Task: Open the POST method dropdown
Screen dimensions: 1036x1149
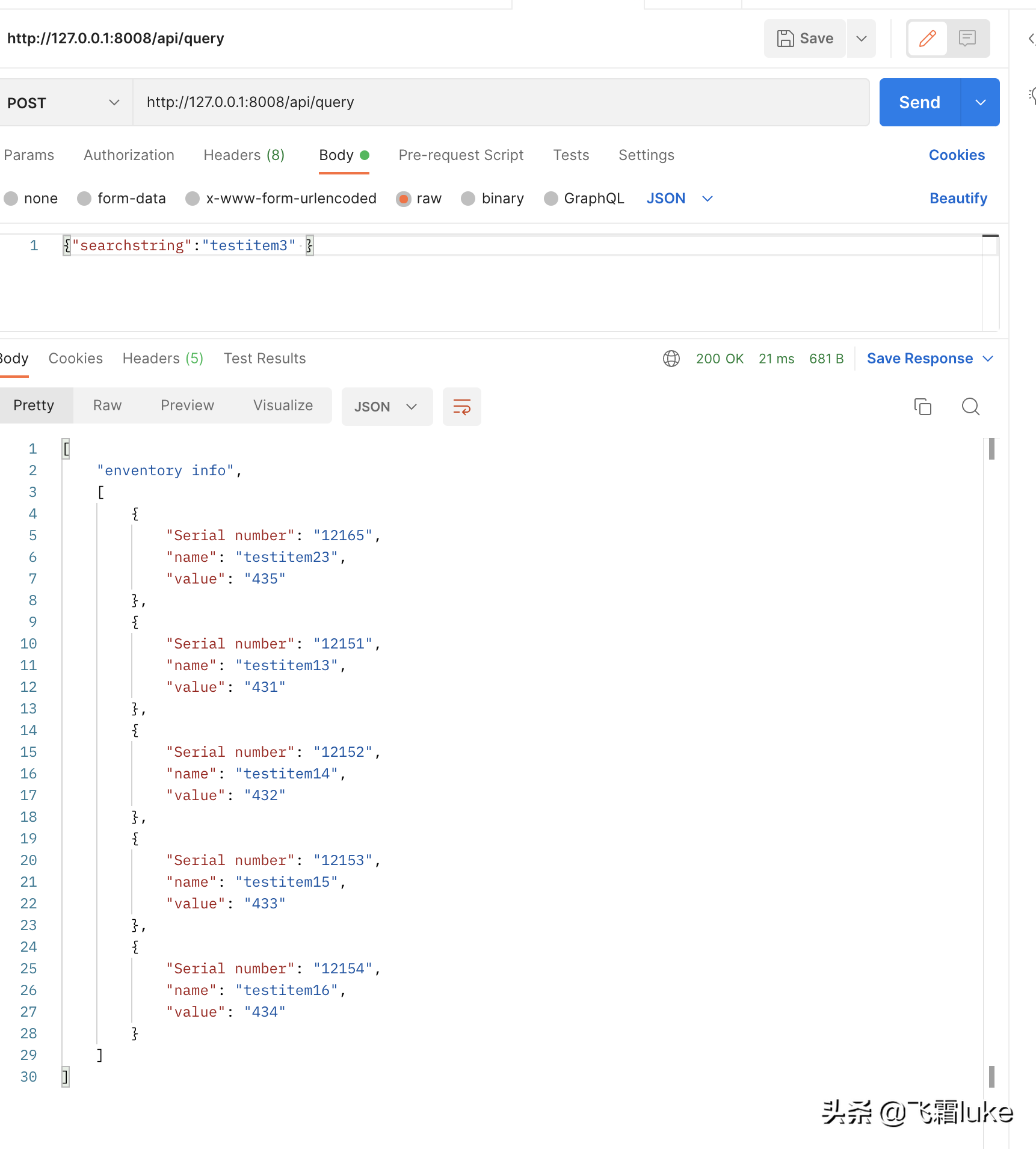Action: tap(63, 103)
